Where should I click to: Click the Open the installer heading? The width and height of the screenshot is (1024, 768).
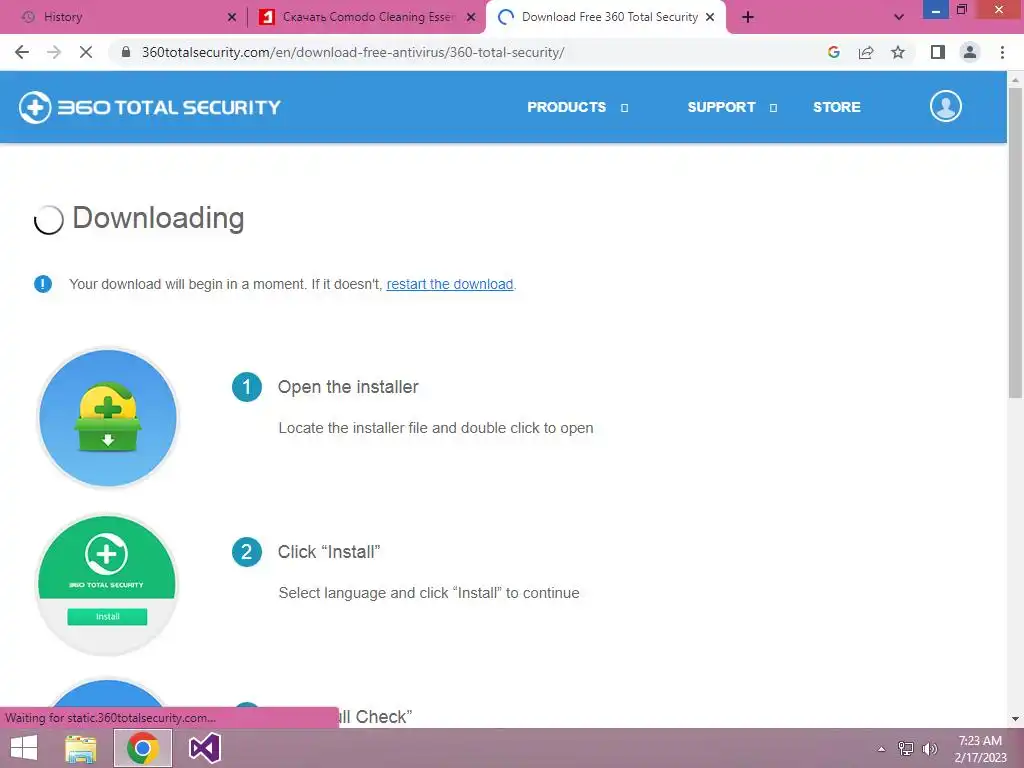(x=348, y=387)
